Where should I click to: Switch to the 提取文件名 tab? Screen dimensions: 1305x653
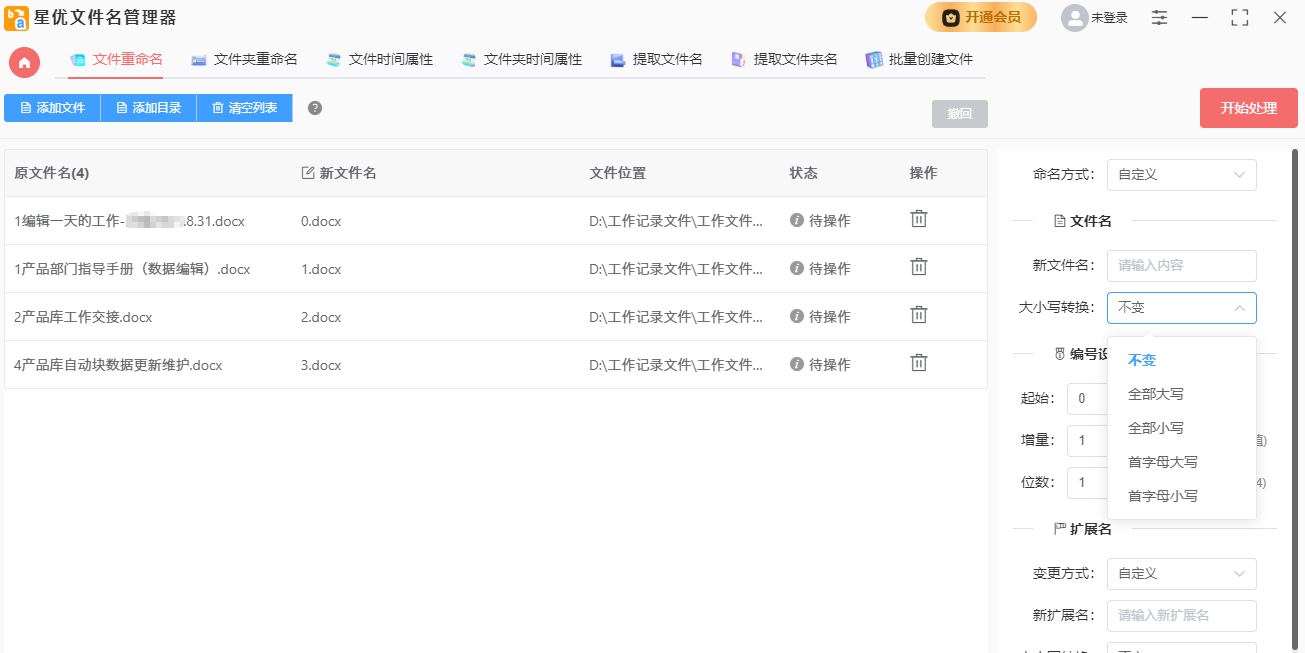656,60
